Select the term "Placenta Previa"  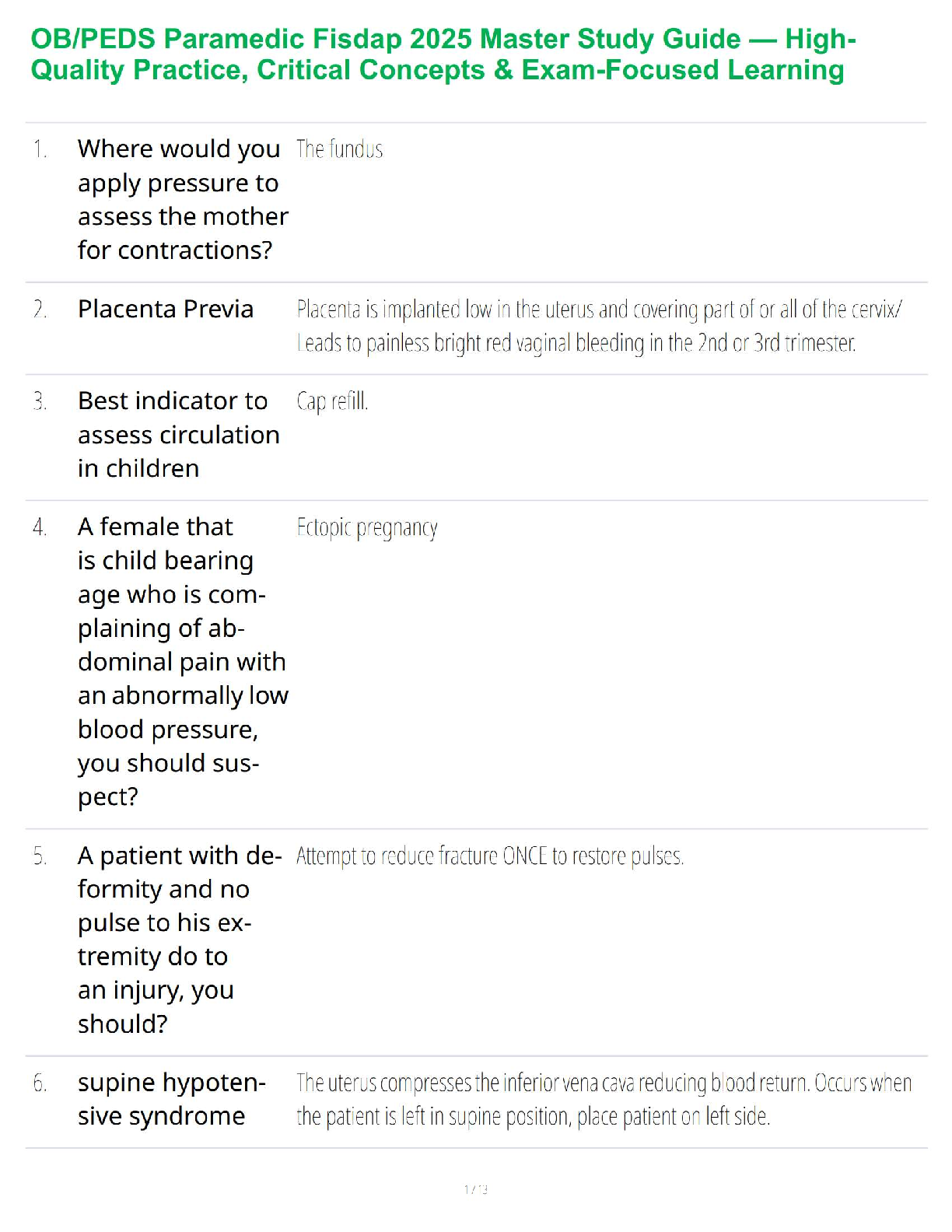(x=166, y=310)
